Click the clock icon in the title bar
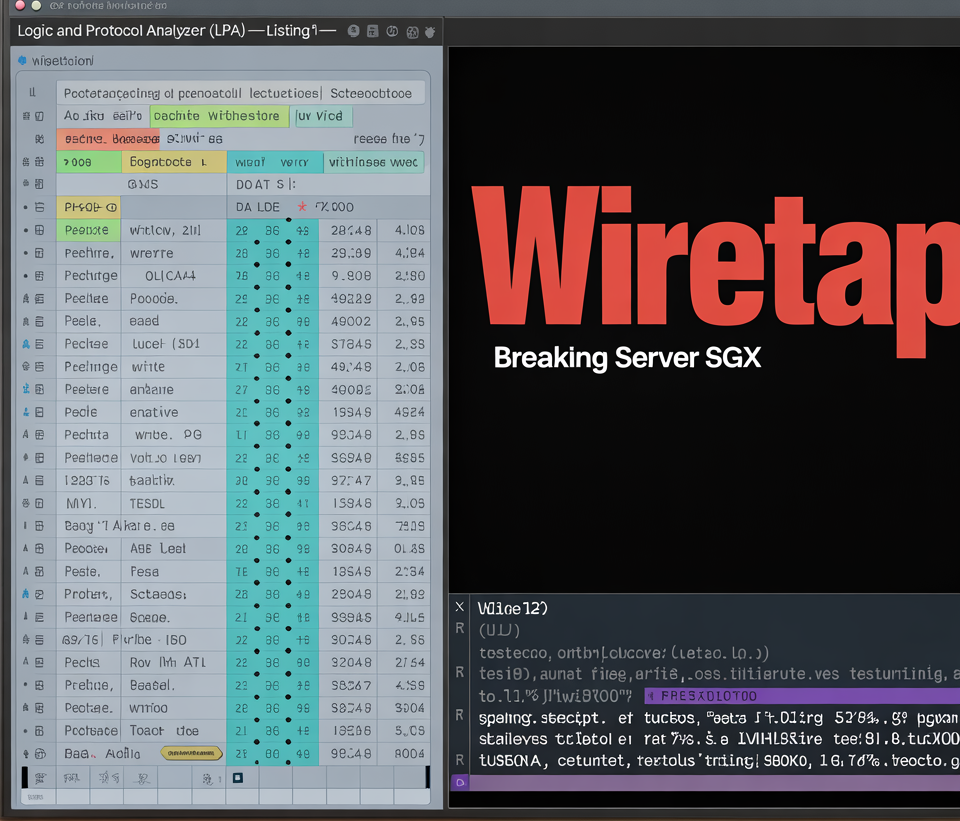The image size is (960, 821). tap(390, 31)
